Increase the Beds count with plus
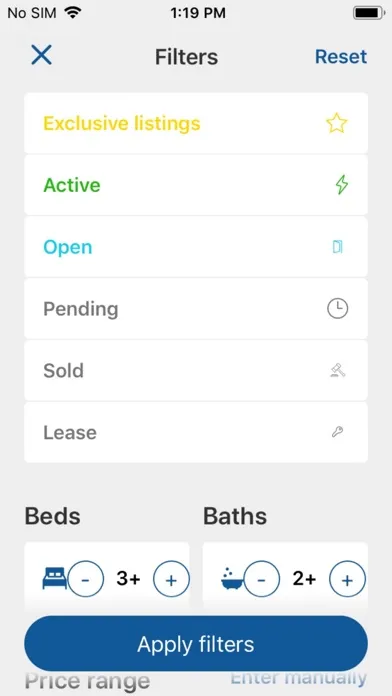 171,580
